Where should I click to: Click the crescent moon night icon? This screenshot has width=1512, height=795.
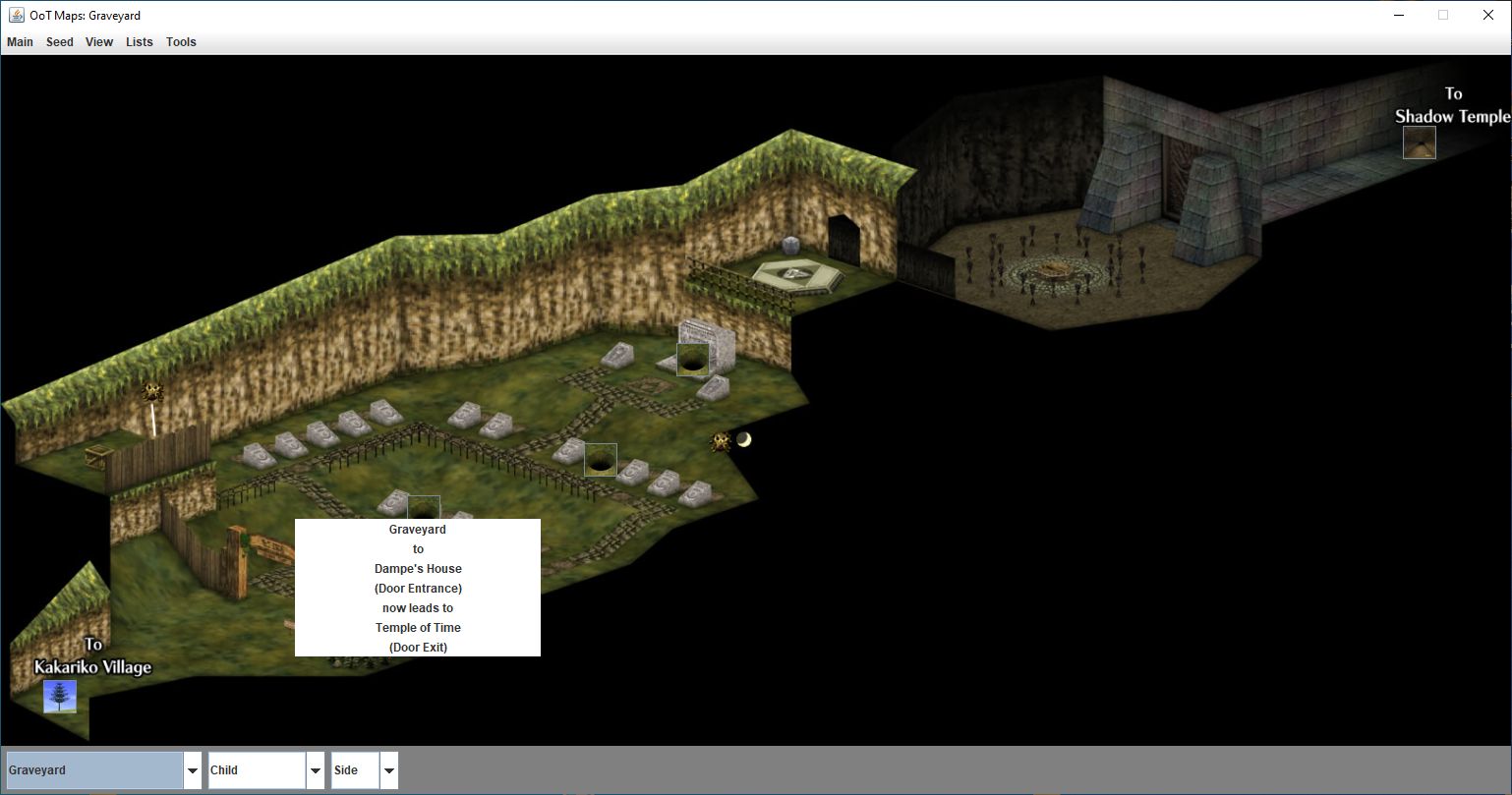(744, 439)
